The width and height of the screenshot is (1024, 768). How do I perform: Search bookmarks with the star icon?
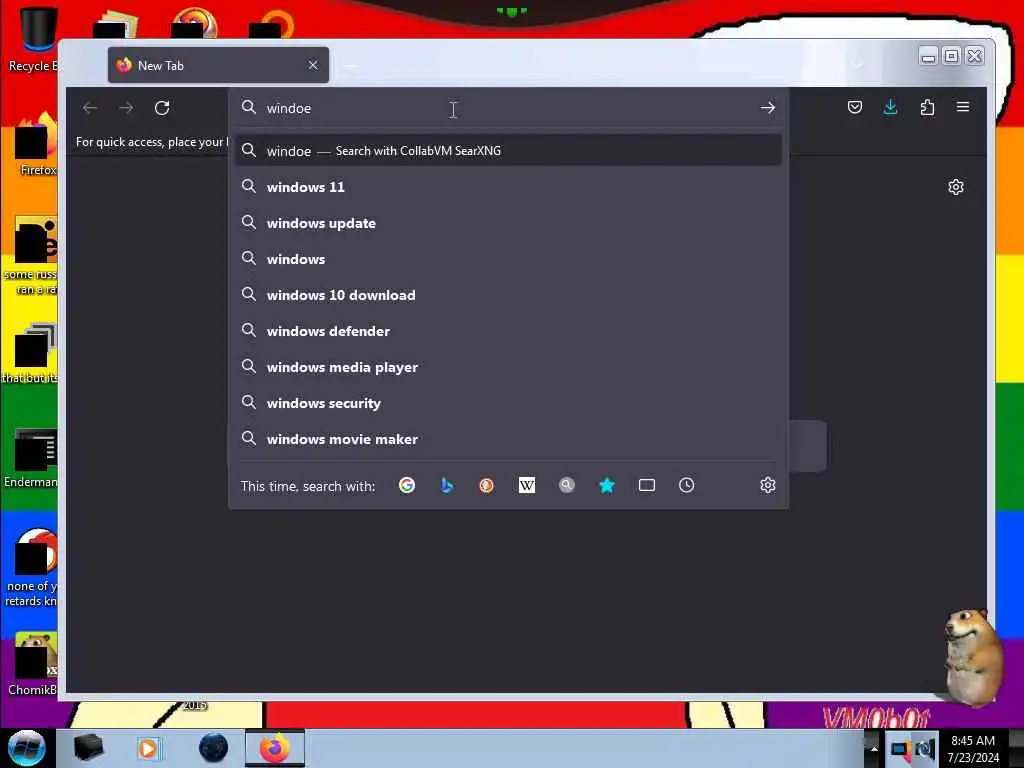coord(607,485)
